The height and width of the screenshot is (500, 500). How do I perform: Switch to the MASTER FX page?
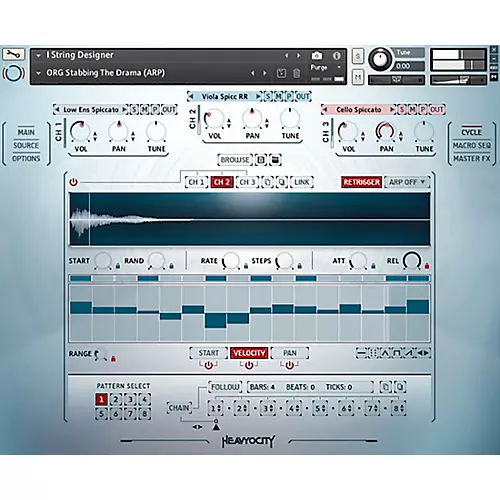pyautogui.click(x=471, y=159)
